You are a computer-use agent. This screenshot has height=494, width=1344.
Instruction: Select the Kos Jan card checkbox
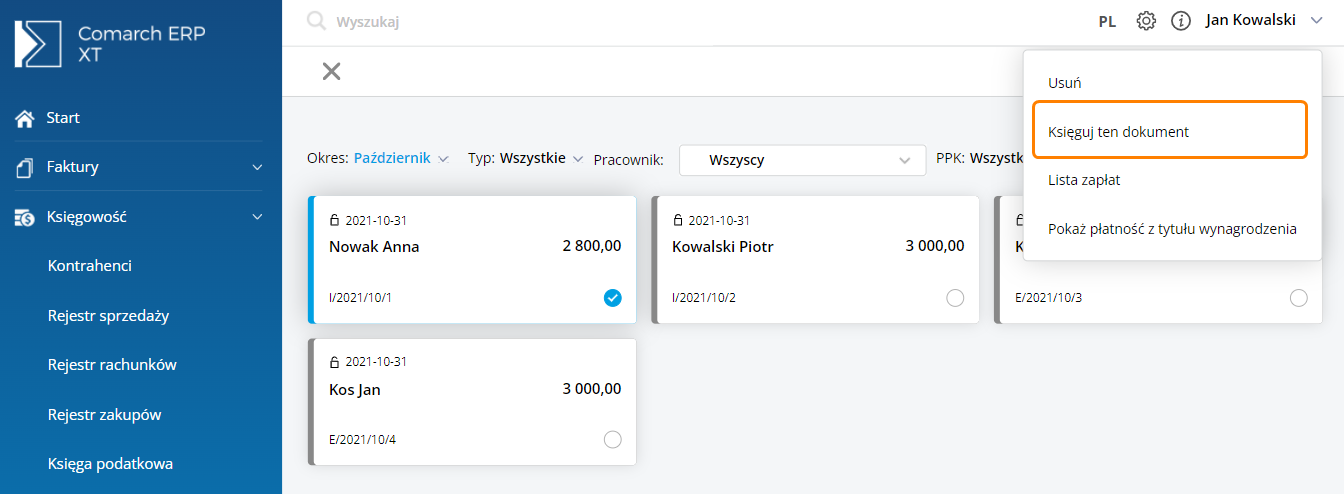(x=613, y=439)
